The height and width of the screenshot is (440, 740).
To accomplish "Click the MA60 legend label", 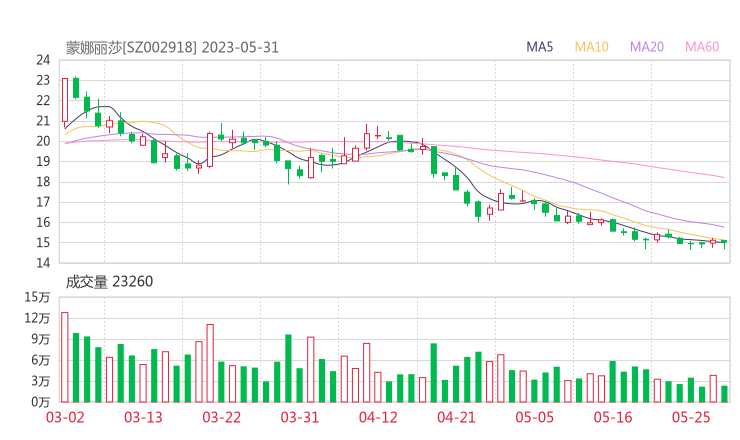I will pyautogui.click(x=702, y=47).
